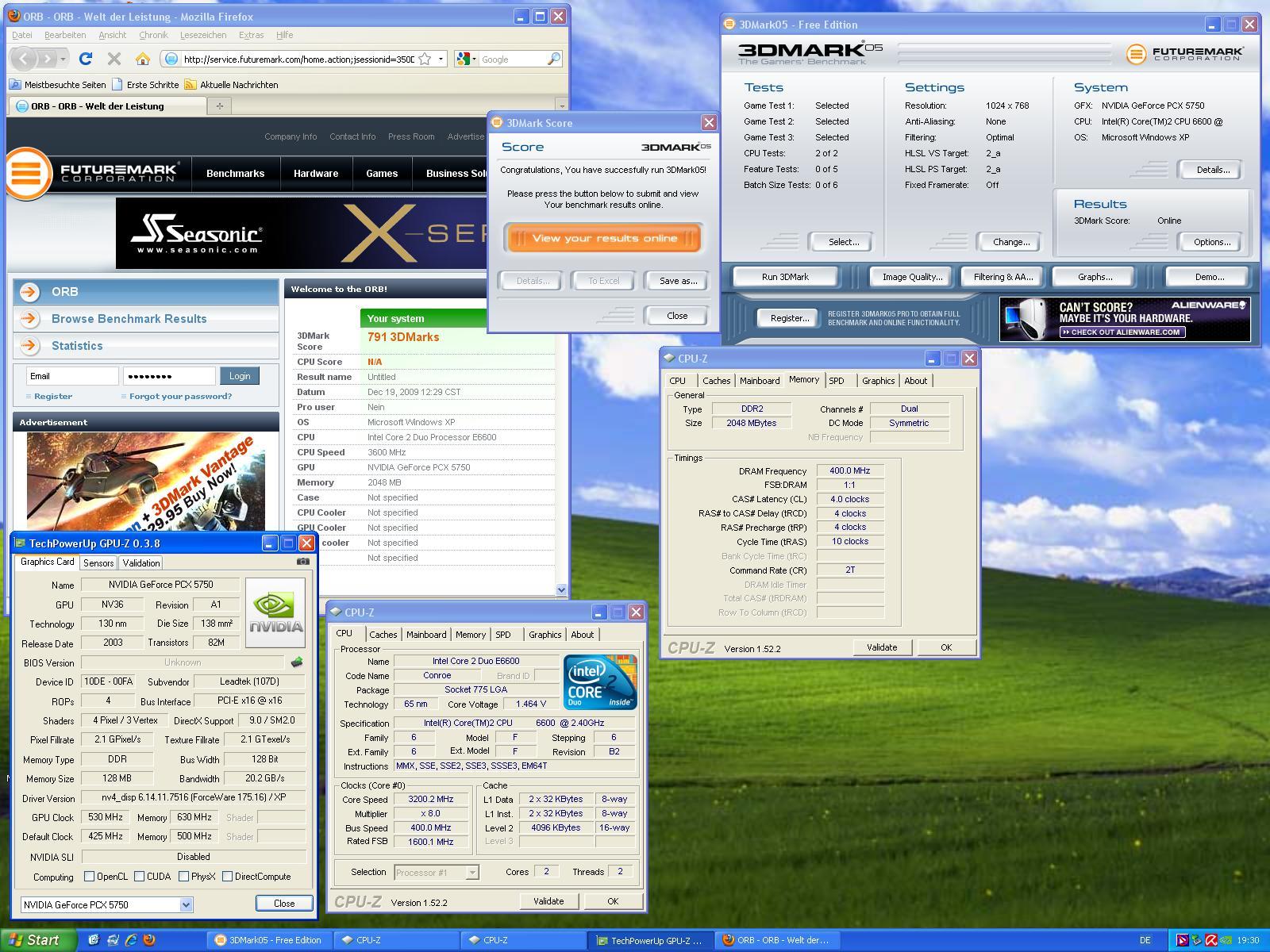Image resolution: width=1270 pixels, height=952 pixels.
Task: Open Browse Benchmark Results link
Action: (129, 318)
